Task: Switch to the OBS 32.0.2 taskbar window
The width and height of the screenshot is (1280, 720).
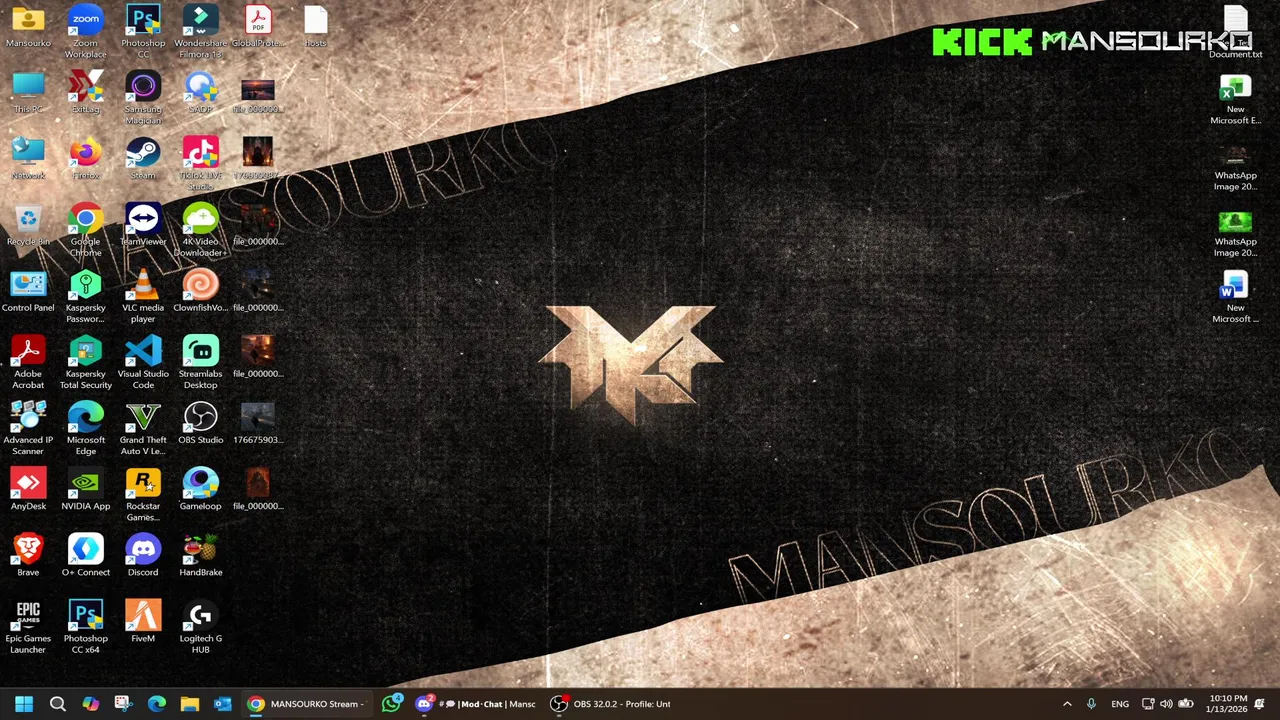Action: click(x=611, y=704)
